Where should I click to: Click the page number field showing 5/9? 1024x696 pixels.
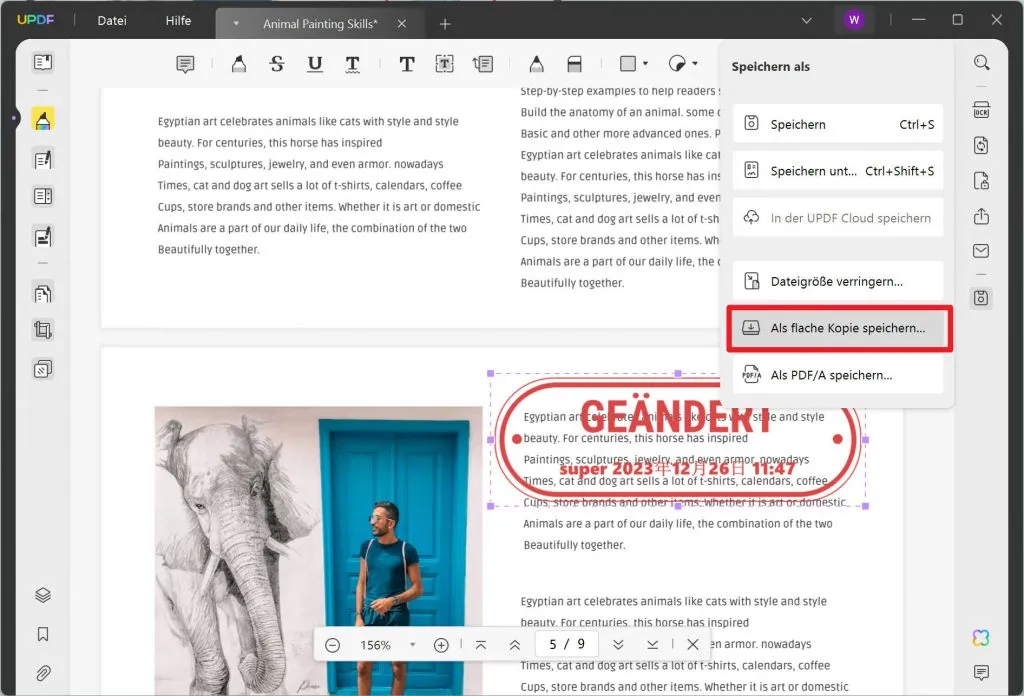pyautogui.click(x=566, y=644)
